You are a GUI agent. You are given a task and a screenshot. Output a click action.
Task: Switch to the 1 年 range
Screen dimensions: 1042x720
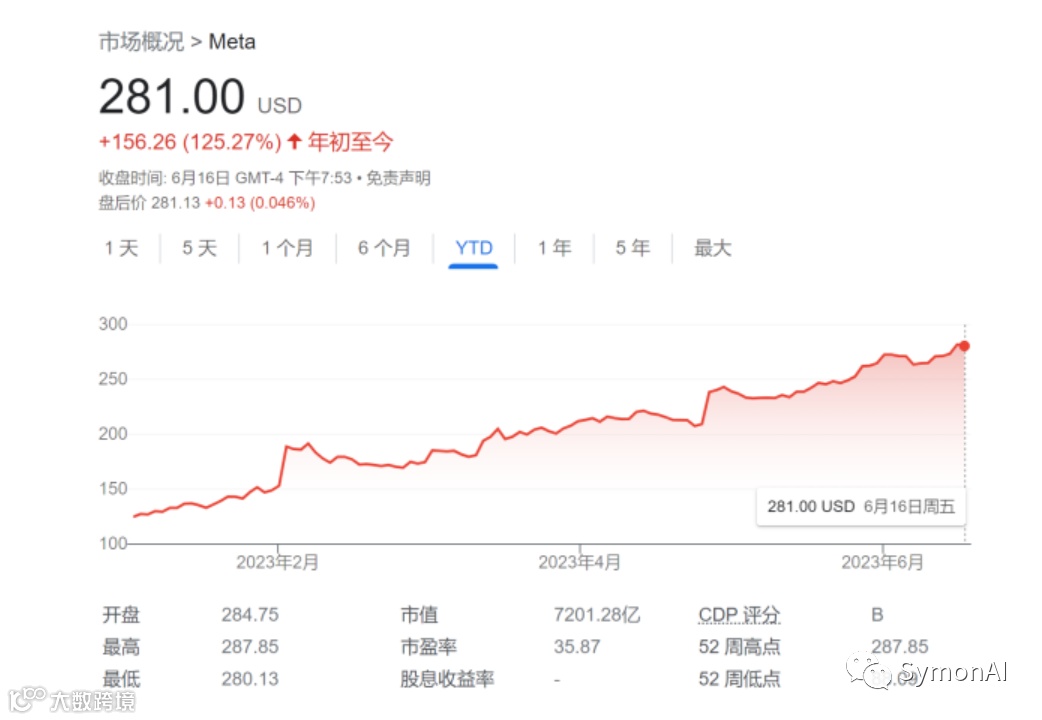click(x=554, y=248)
